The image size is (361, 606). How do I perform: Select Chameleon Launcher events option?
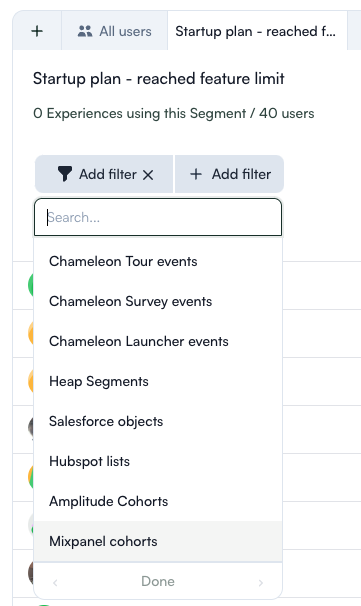click(x=158, y=341)
